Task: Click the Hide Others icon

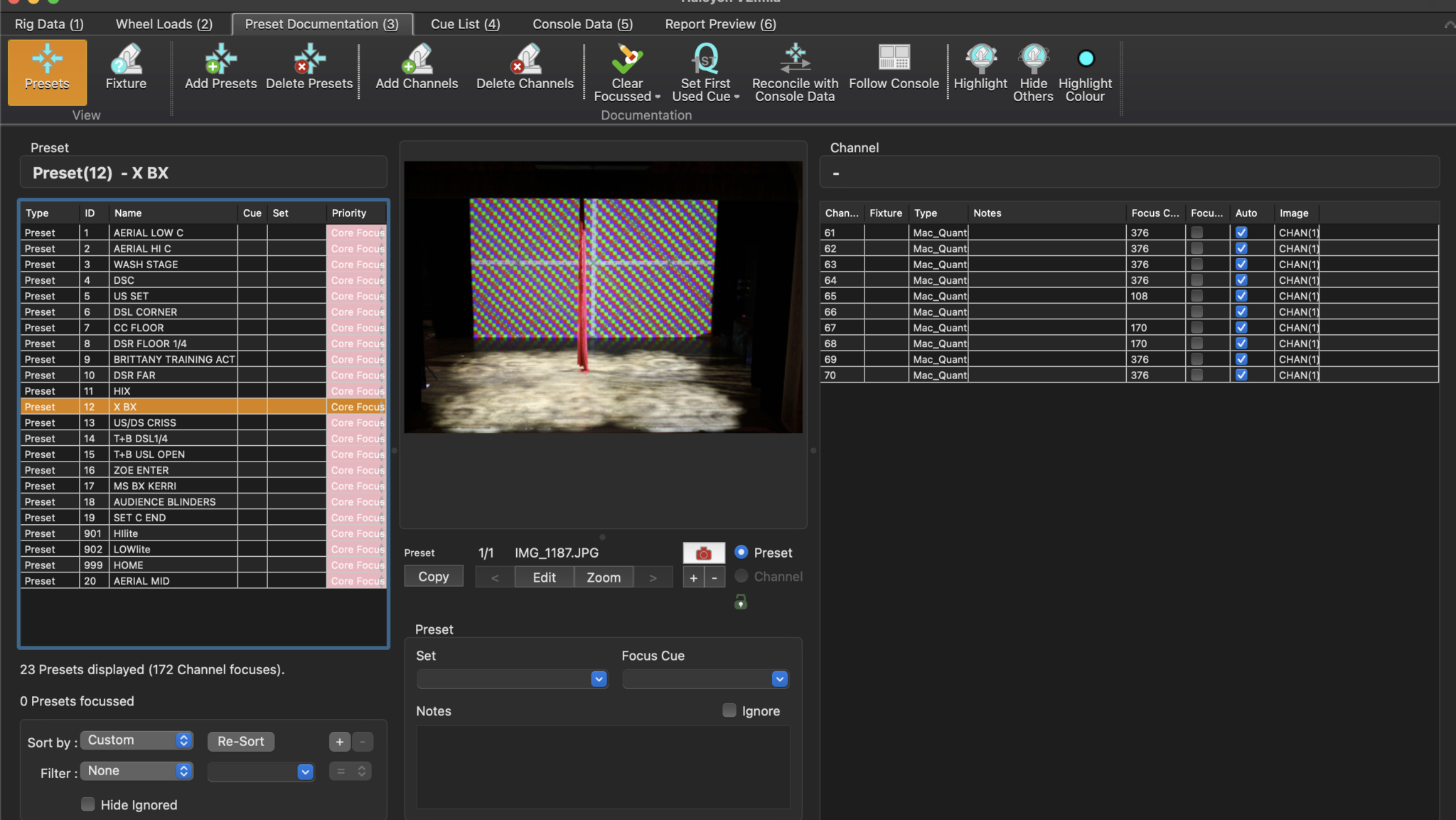Action: pyautogui.click(x=1033, y=59)
